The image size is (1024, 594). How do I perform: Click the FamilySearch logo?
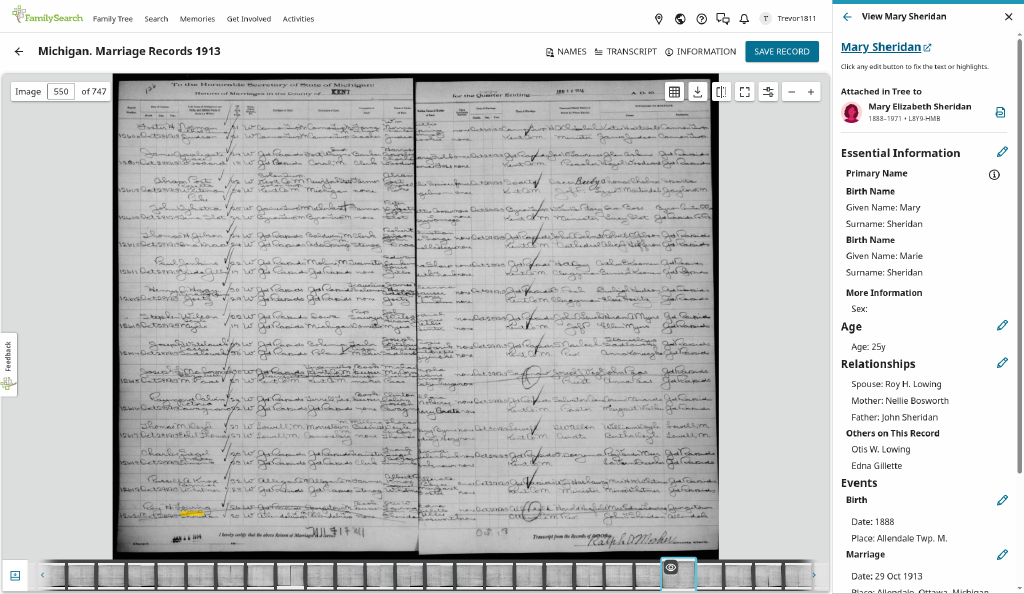coord(47,16)
